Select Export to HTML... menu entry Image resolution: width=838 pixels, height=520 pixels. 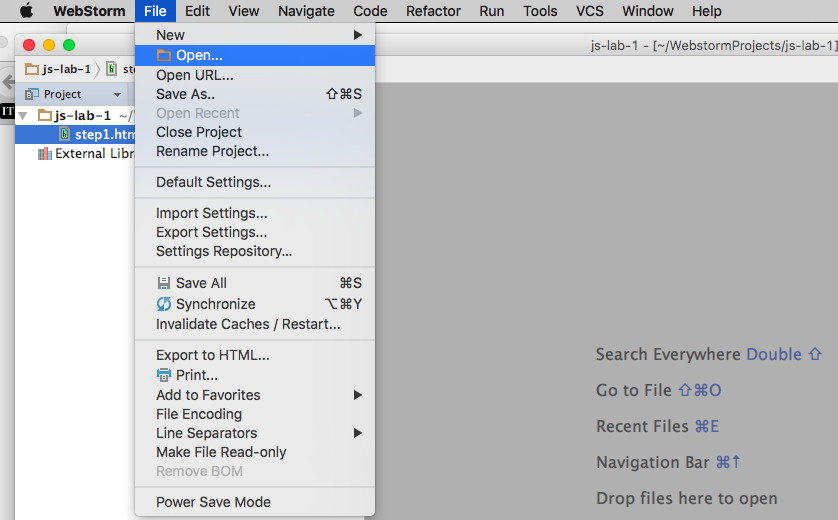tap(212, 355)
